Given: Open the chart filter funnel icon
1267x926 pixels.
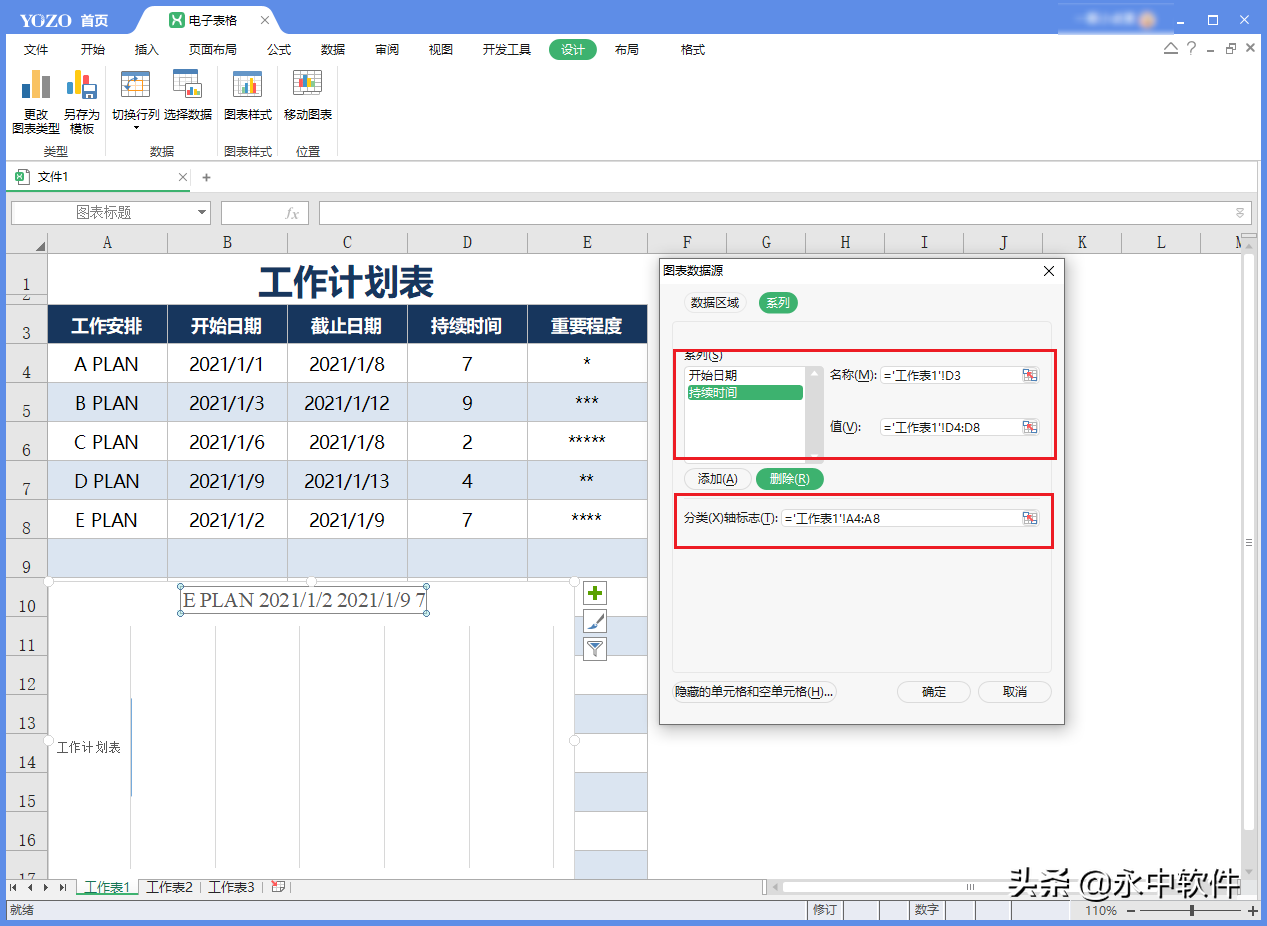Looking at the screenshot, I should (x=595, y=649).
